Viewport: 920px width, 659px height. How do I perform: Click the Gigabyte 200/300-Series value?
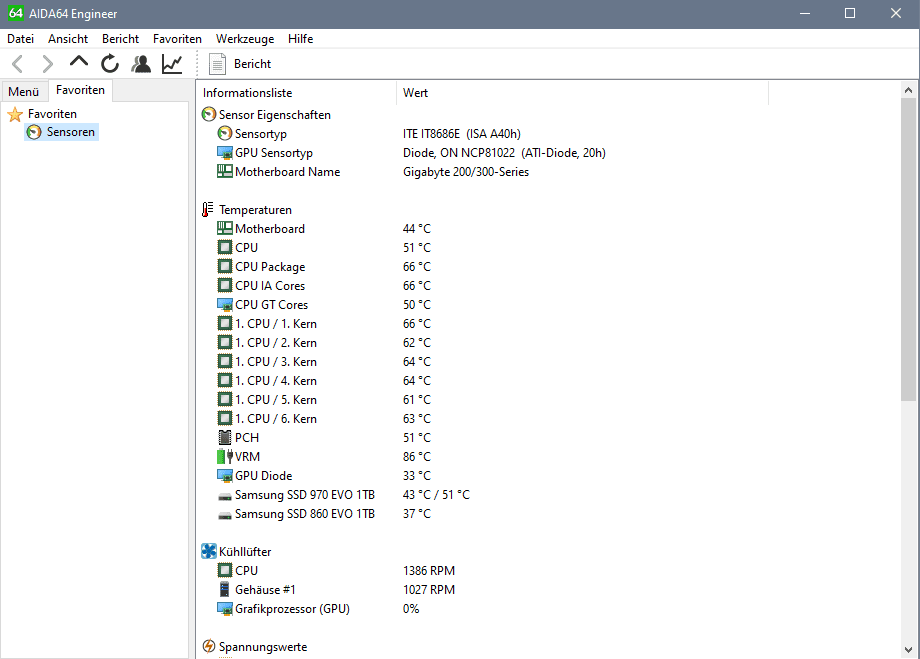[466, 171]
